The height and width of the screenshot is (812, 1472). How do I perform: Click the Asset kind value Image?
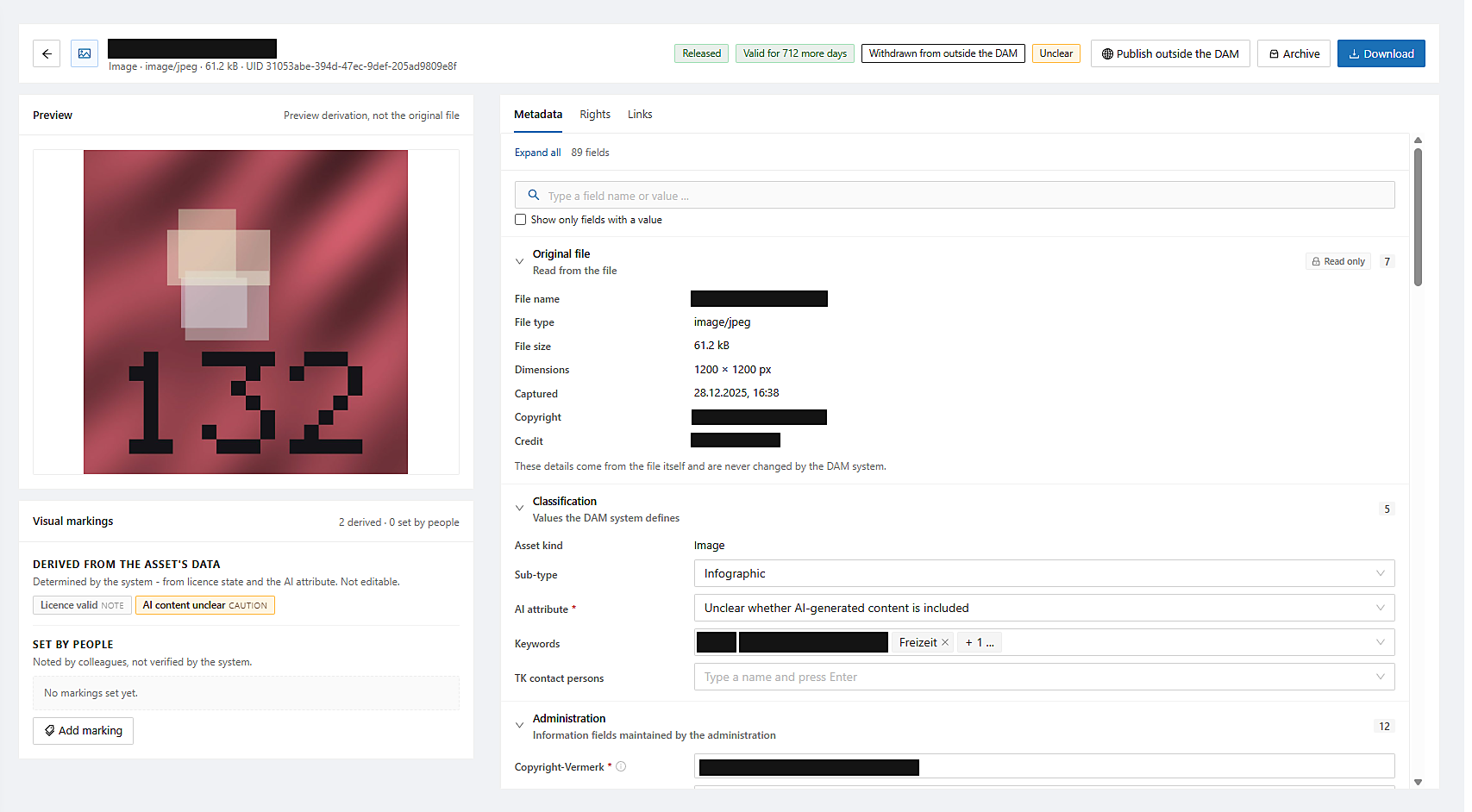[709, 545]
